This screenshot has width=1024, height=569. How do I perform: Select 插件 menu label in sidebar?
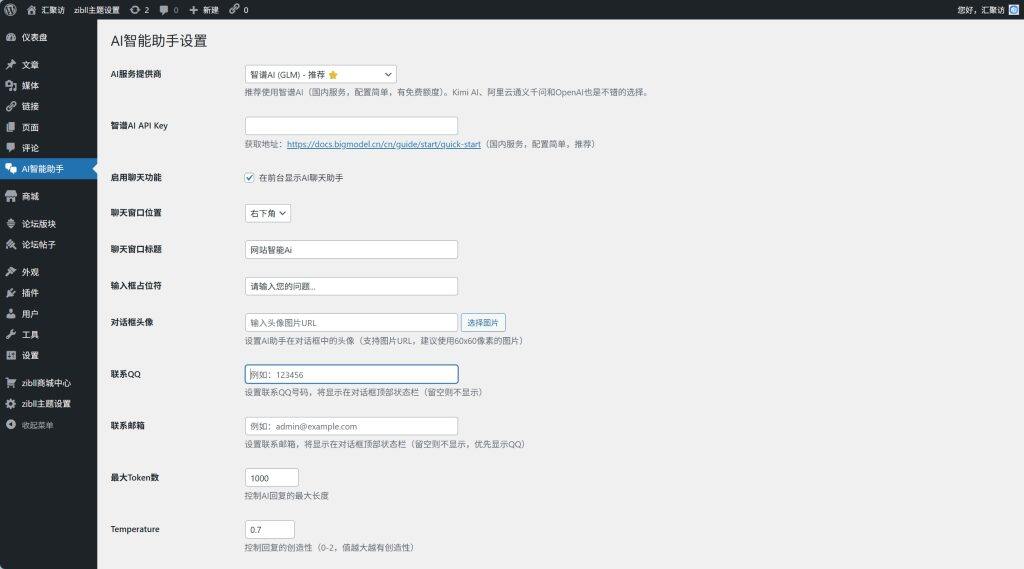pyautogui.click(x=30, y=293)
